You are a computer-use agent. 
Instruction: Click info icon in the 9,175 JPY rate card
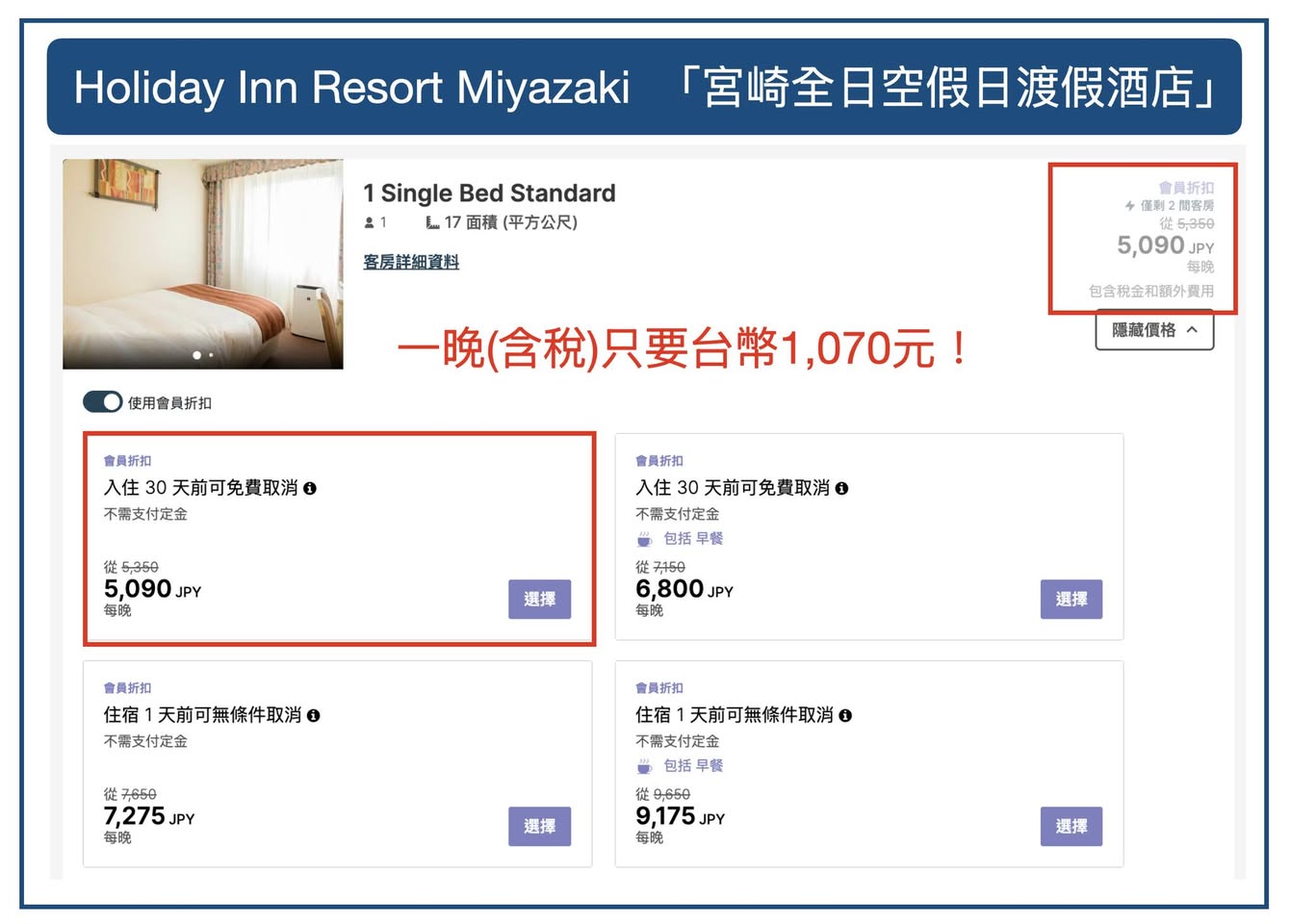pos(845,716)
